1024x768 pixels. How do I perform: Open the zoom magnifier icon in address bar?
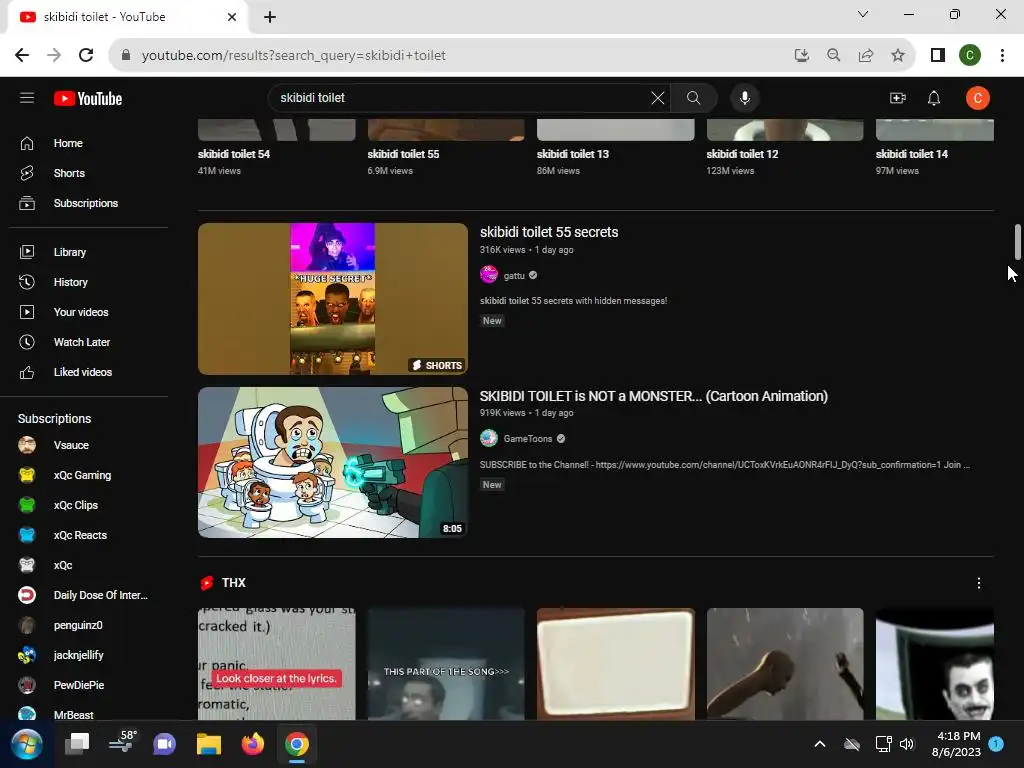point(833,56)
